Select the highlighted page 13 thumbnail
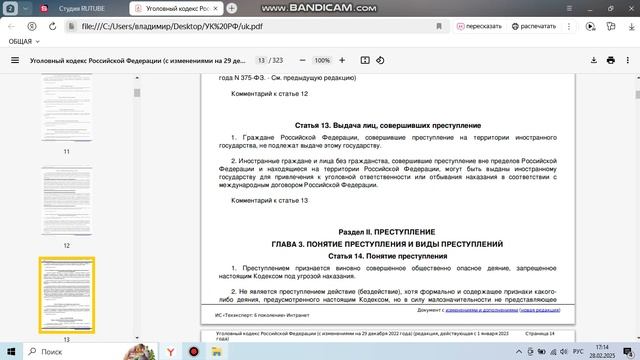The image size is (640, 360). click(67, 295)
